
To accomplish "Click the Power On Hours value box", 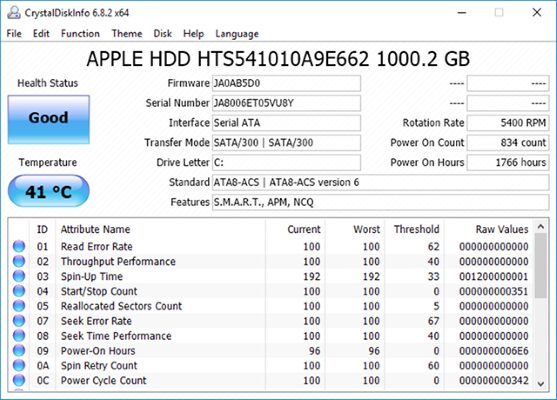I will [x=508, y=163].
